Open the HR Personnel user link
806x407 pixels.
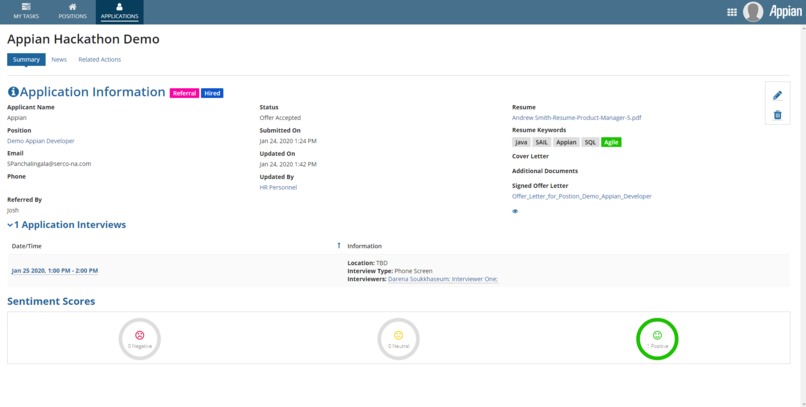(x=278, y=188)
